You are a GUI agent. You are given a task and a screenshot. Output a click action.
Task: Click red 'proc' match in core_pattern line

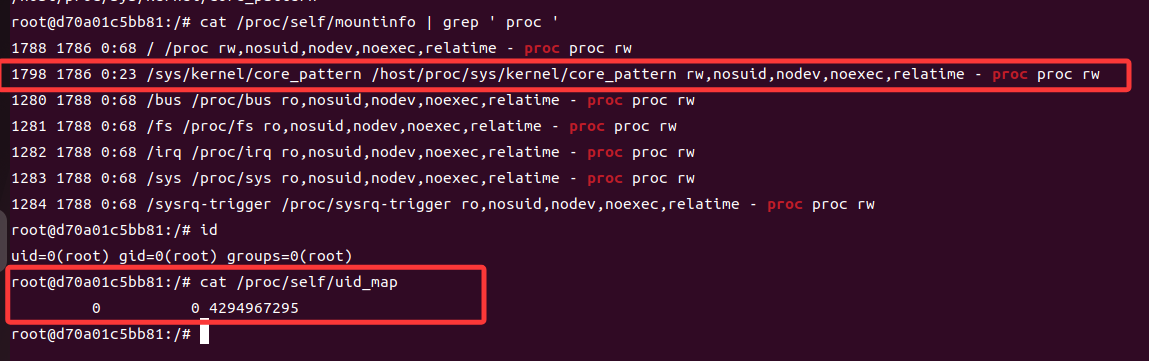[1010, 75]
